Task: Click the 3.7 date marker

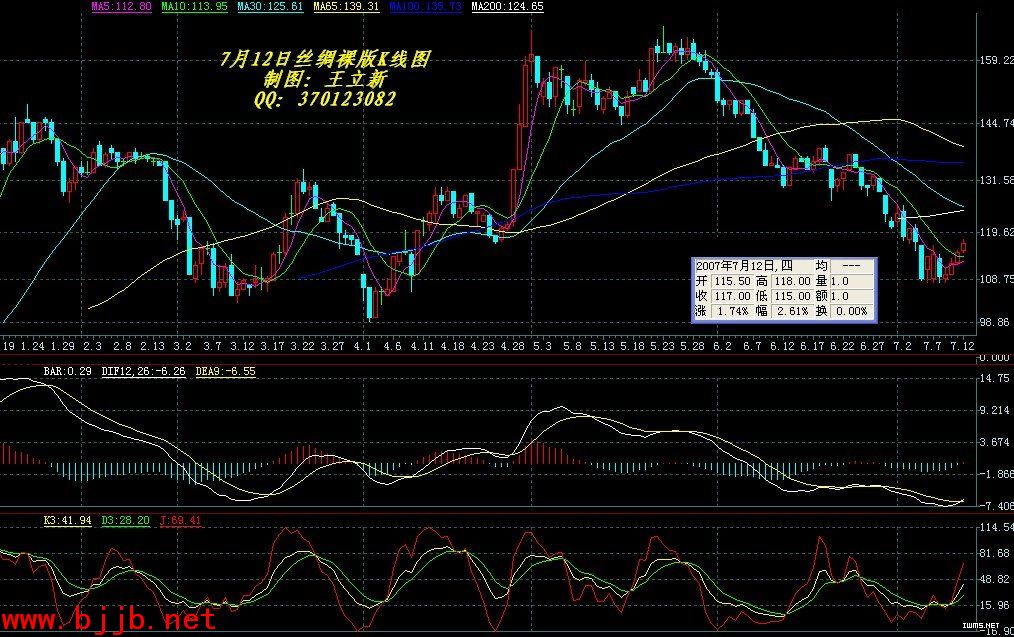Action: [213, 346]
